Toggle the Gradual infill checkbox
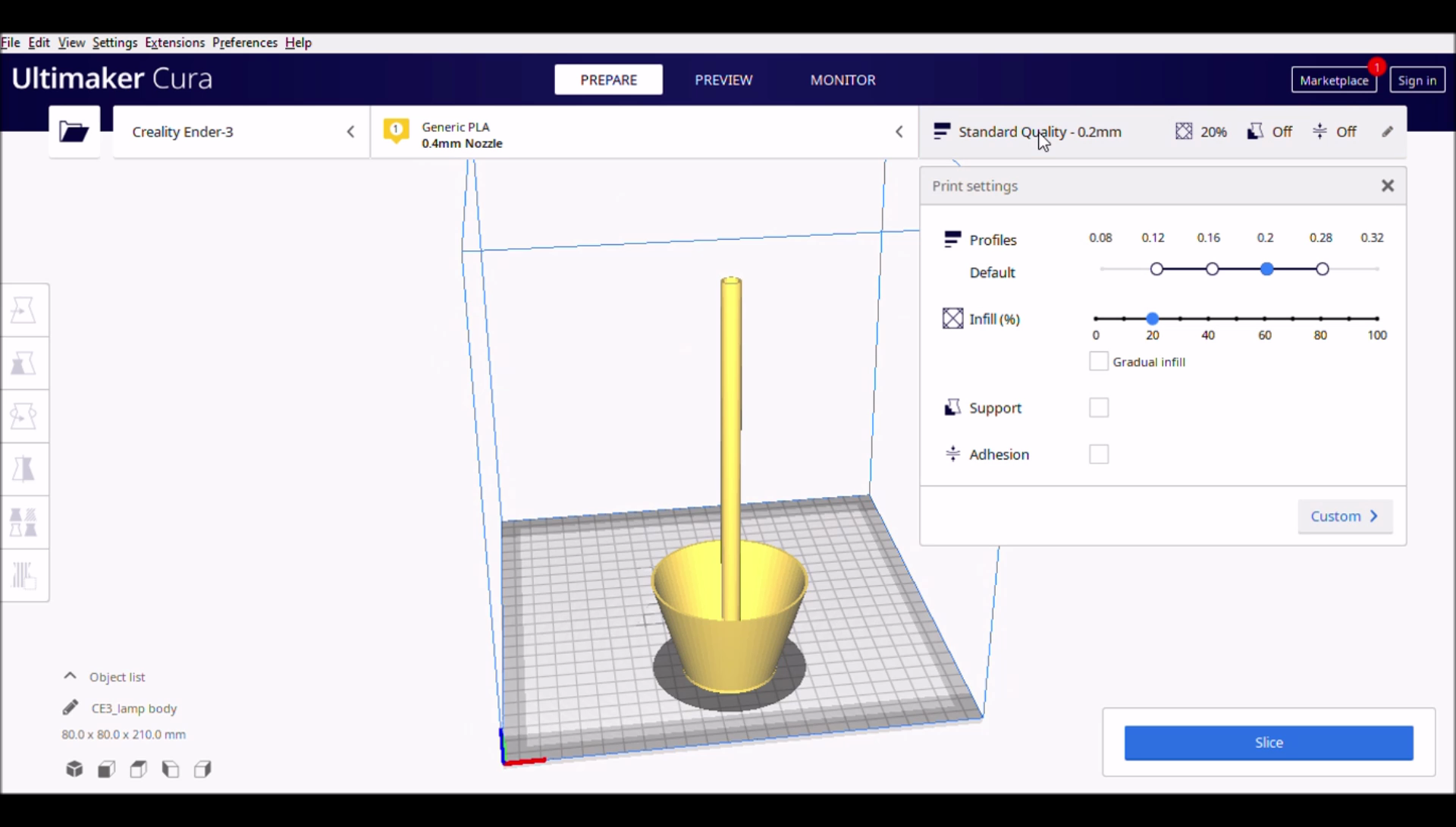1456x827 pixels. [x=1098, y=361]
